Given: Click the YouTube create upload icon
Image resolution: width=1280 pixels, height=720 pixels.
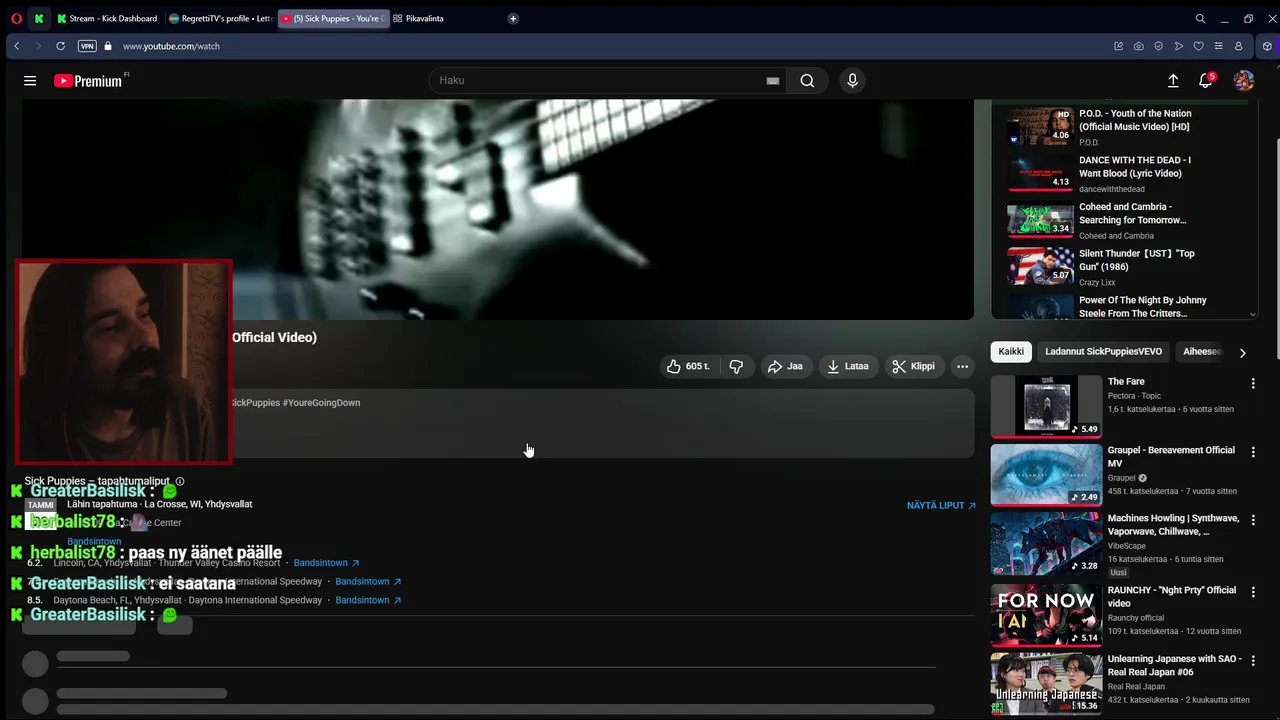Looking at the screenshot, I should pos(1173,81).
